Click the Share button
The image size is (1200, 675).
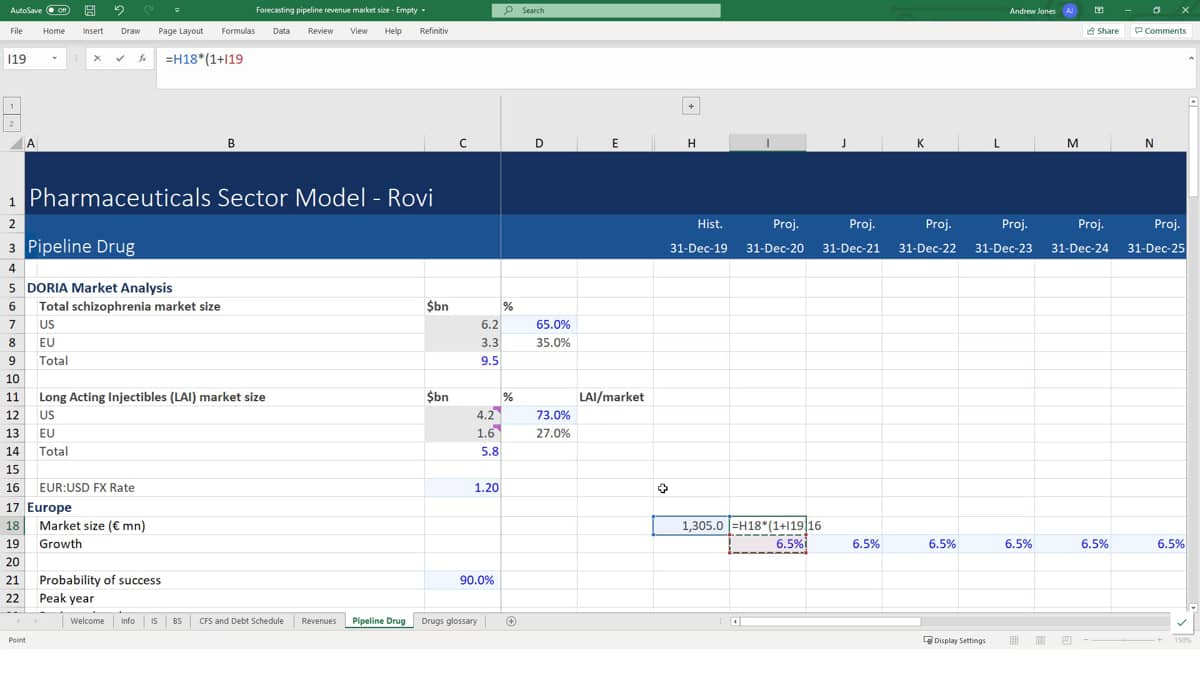tap(1103, 31)
